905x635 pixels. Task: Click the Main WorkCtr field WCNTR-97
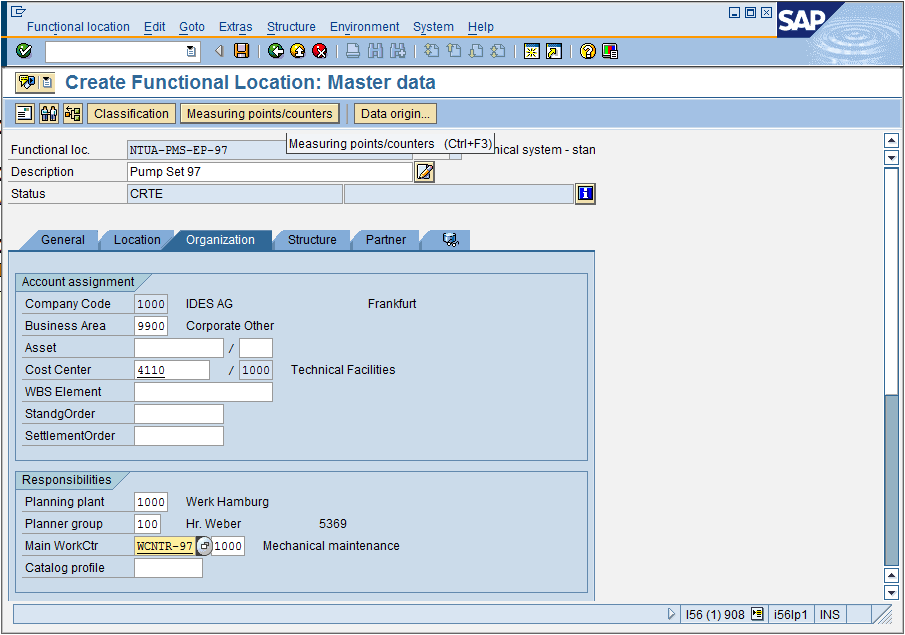(166, 546)
